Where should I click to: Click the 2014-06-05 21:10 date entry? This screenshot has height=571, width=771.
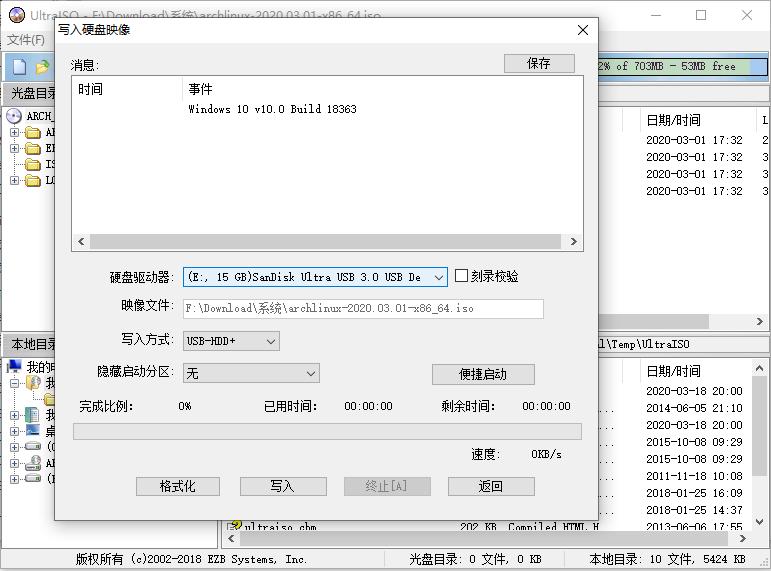[694, 408]
